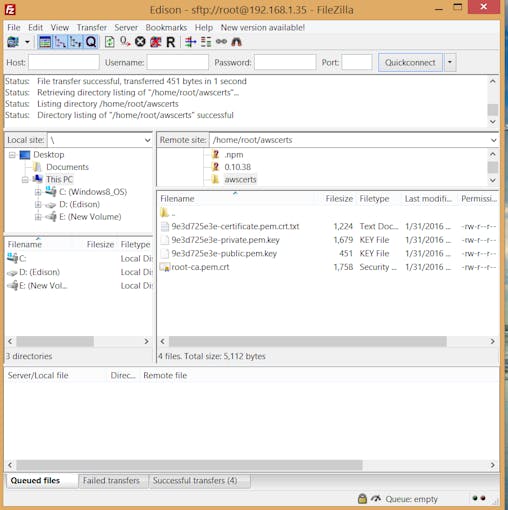Select 0.10.38 folder in remote tree
Image resolution: width=508 pixels, height=510 pixels.
point(237,167)
